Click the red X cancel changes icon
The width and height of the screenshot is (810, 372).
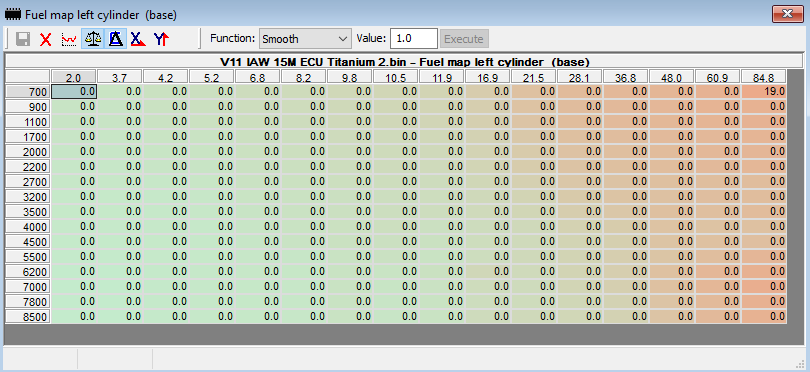[x=46, y=39]
